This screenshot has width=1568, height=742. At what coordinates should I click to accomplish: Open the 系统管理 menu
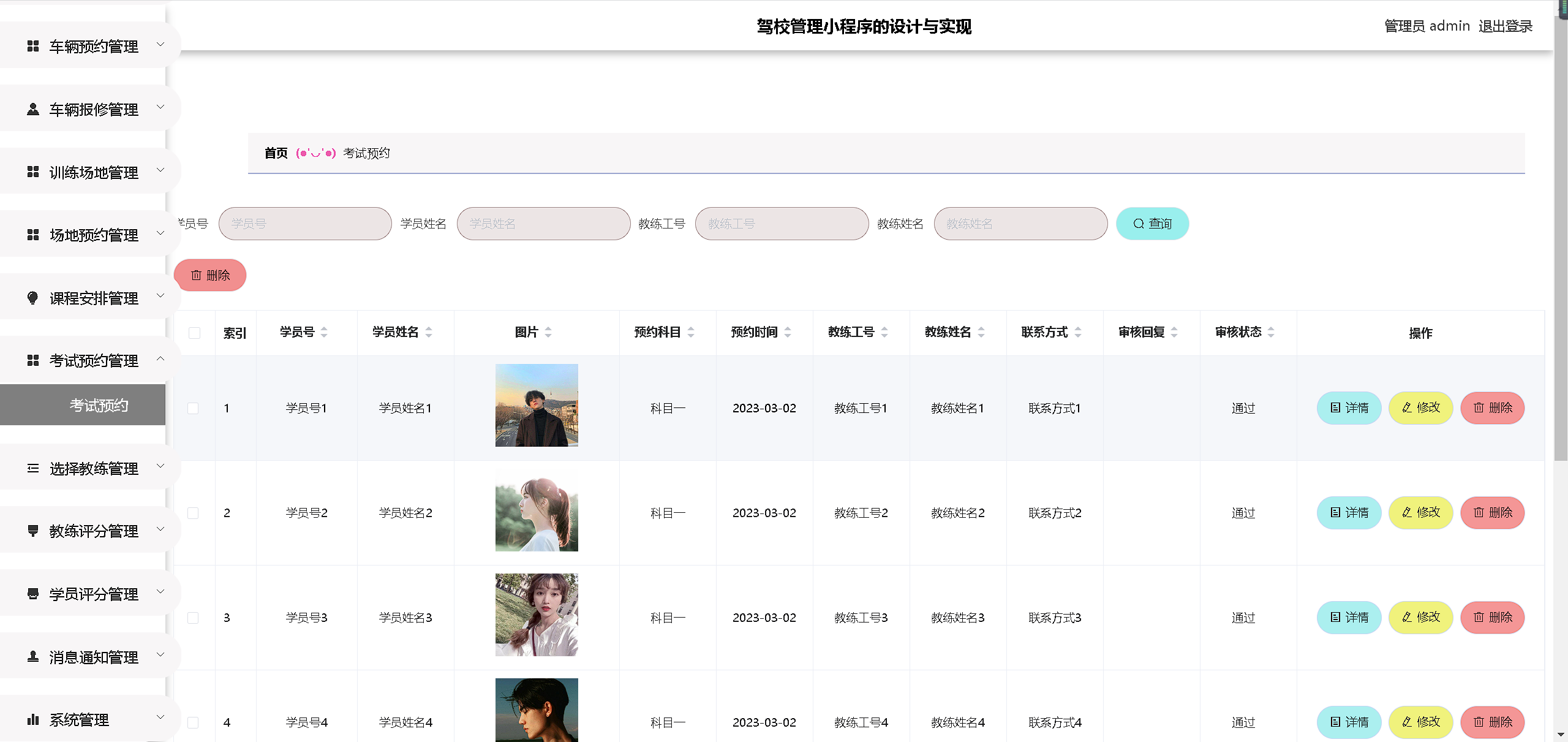point(90,719)
